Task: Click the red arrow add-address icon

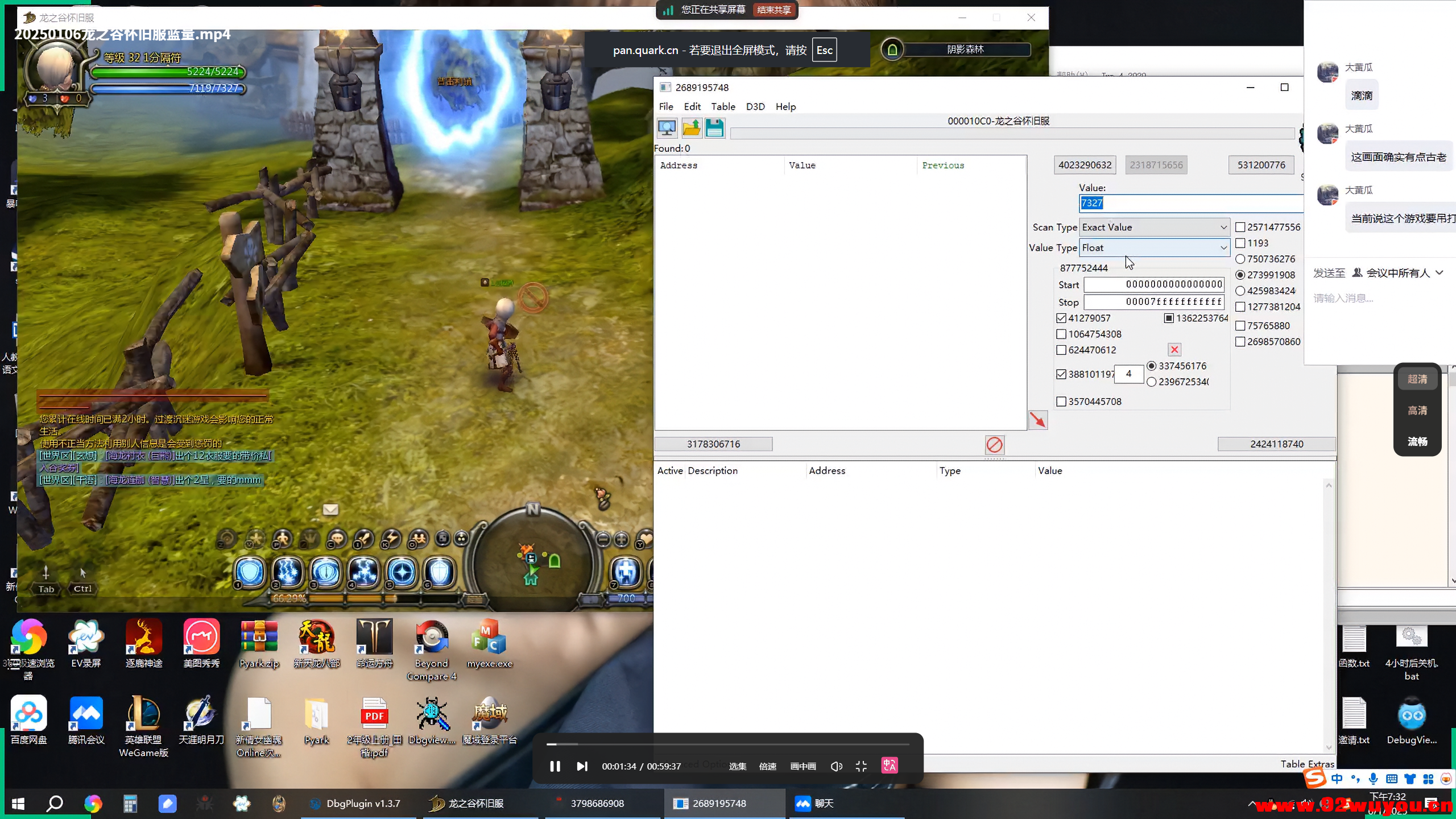Action: (1038, 420)
